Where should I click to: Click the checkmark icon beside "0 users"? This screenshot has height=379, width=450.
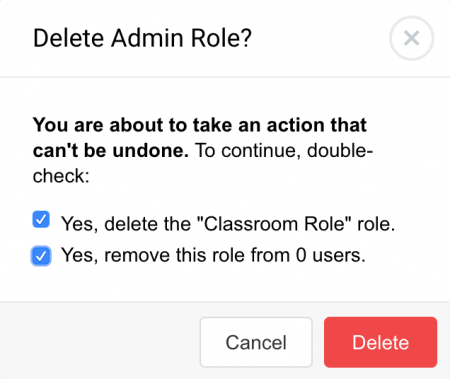[x=41, y=256]
